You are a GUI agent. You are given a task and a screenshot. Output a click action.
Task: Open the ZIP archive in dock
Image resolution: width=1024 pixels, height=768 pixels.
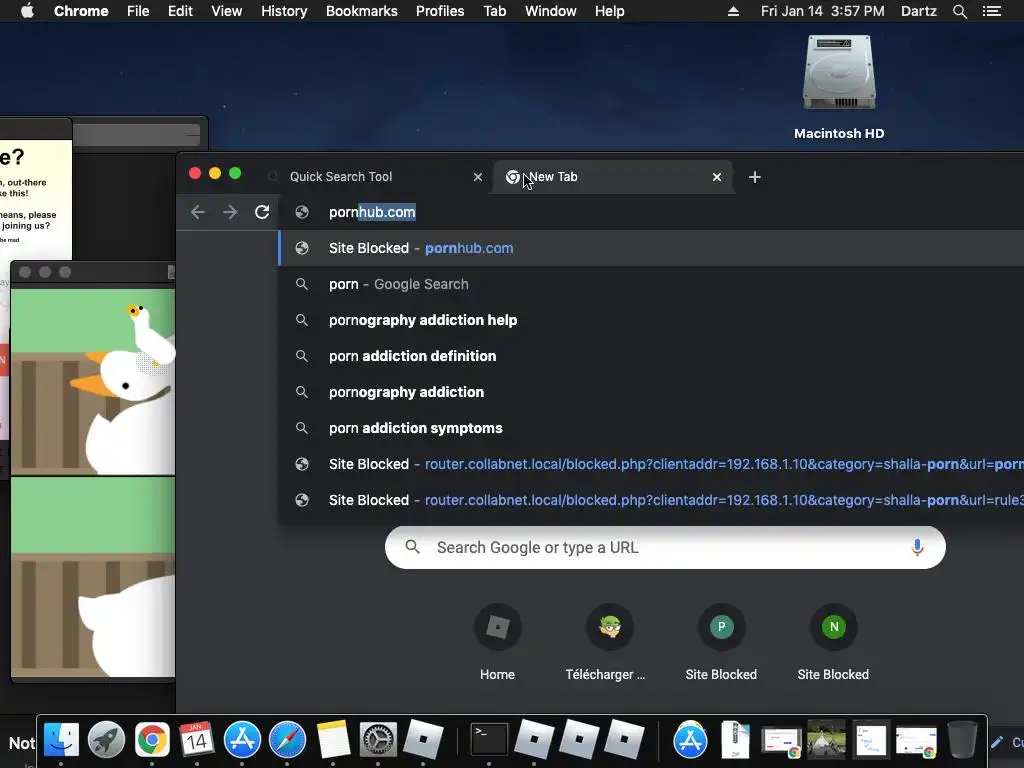(x=735, y=740)
